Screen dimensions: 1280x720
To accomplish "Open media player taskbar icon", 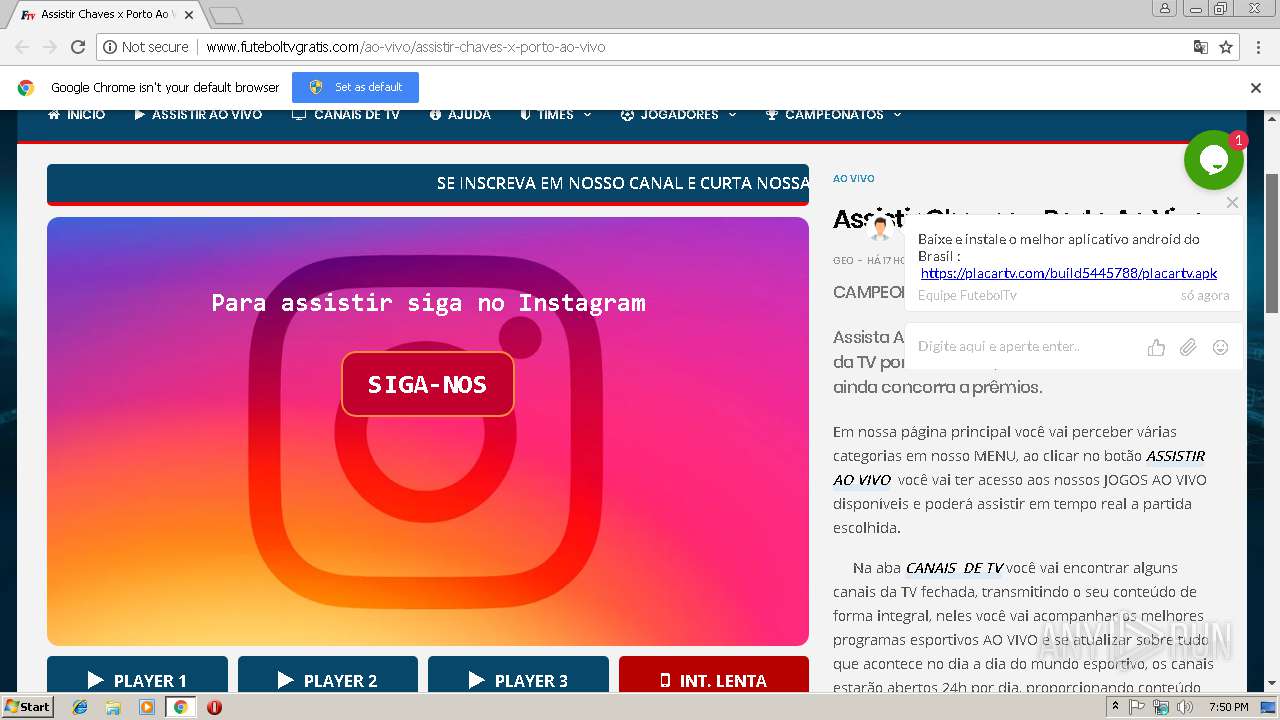I will (x=147, y=707).
